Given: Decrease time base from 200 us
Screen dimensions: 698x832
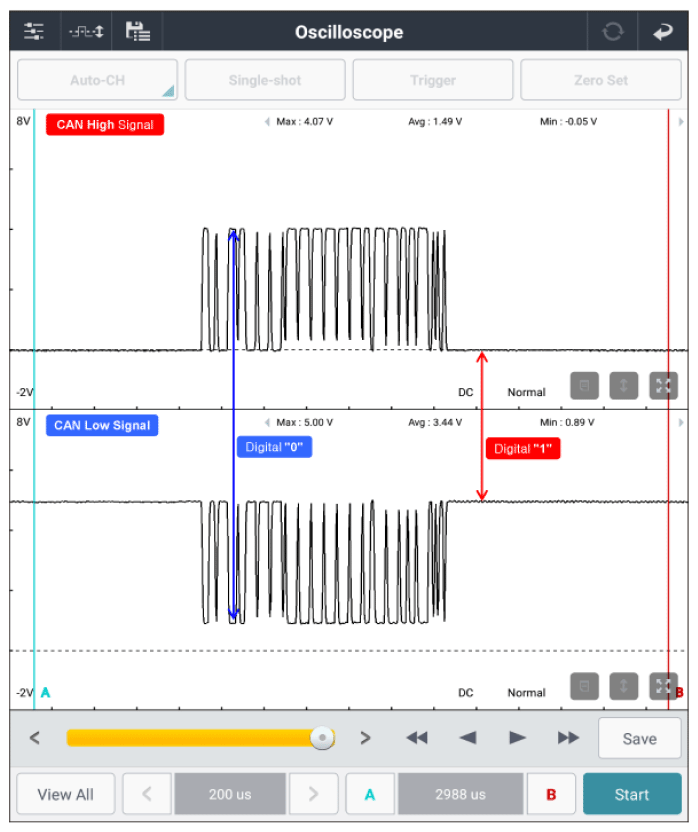Looking at the screenshot, I should (148, 795).
